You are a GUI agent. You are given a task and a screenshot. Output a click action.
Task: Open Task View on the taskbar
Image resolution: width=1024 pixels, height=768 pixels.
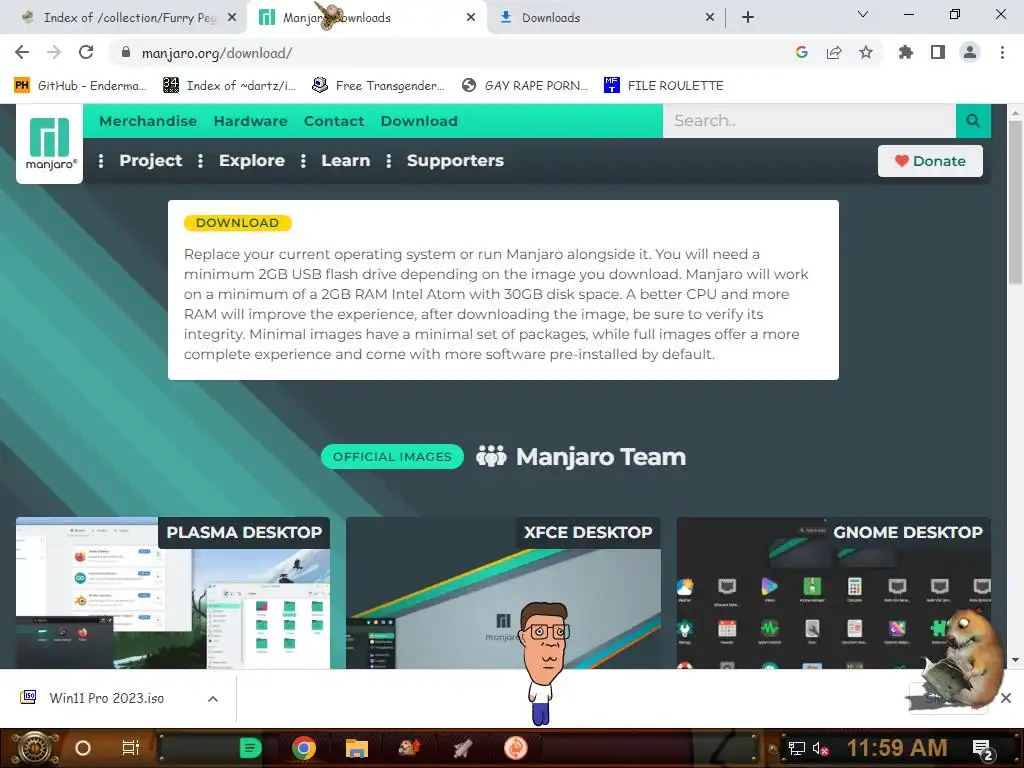click(131, 748)
